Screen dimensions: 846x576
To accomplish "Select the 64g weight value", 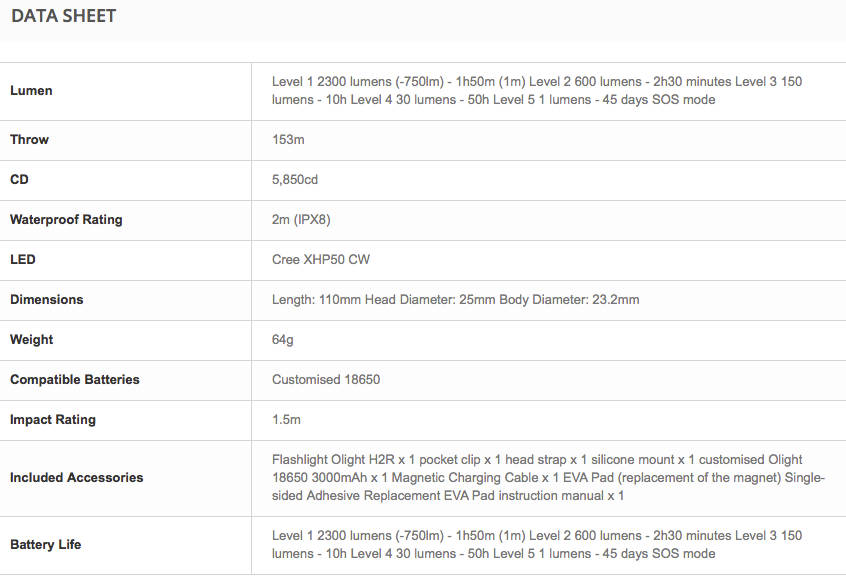I will click(x=282, y=340).
